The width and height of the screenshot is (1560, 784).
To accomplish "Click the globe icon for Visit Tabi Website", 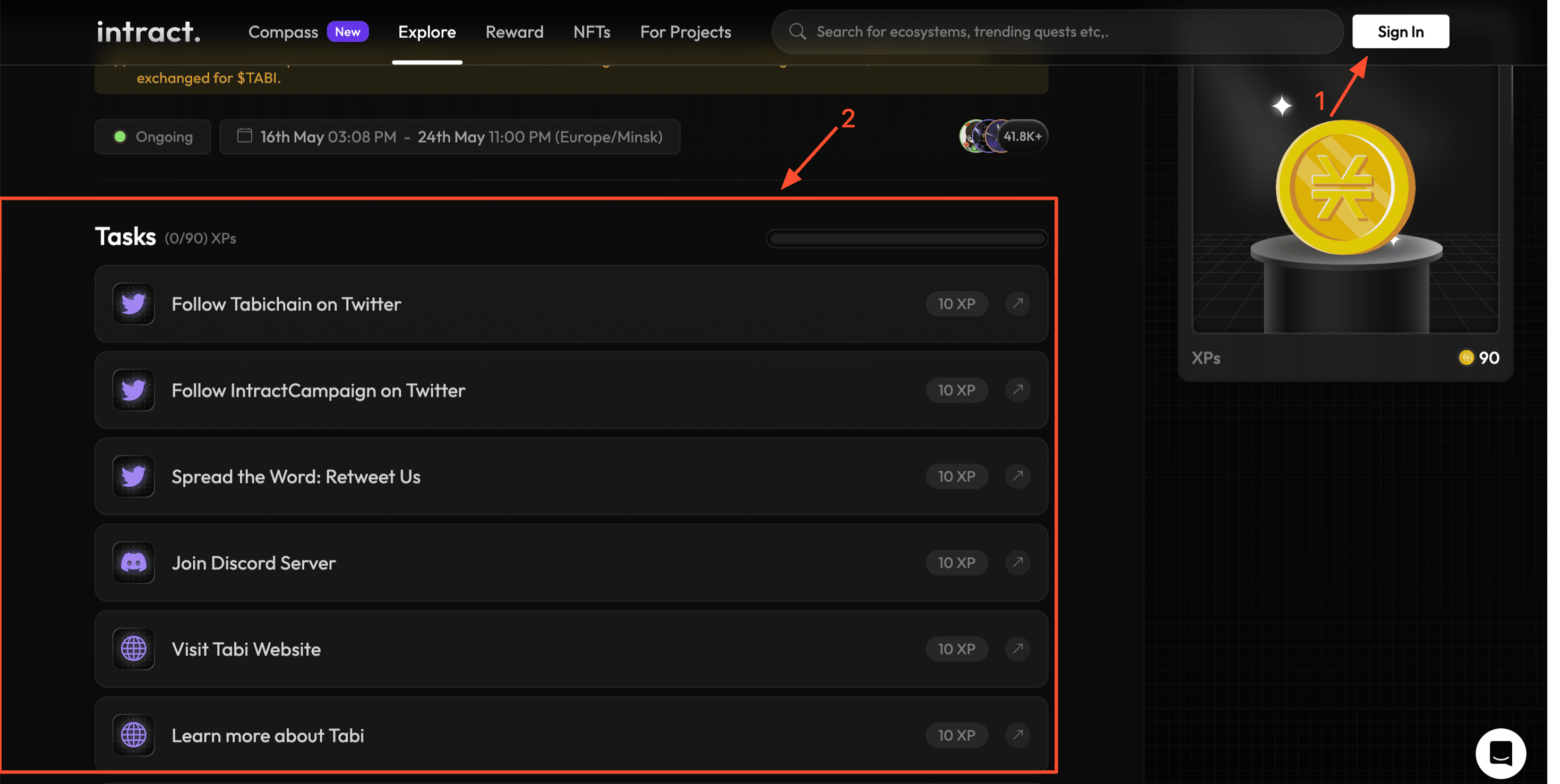I will pos(133,649).
